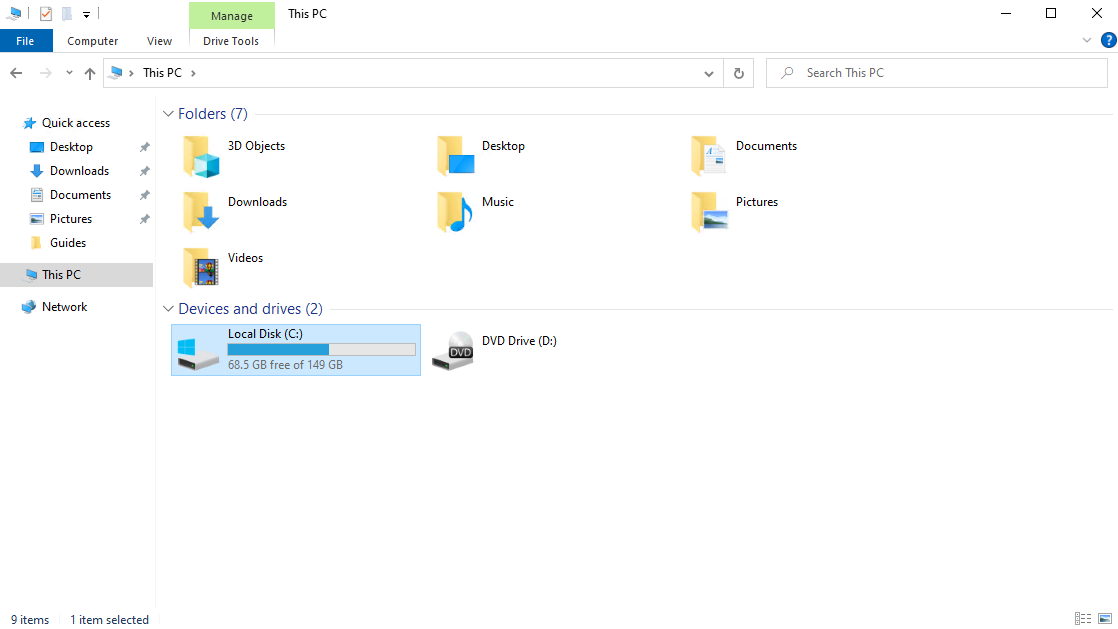
Task: Open the 3D Objects folder icon
Action: point(200,157)
